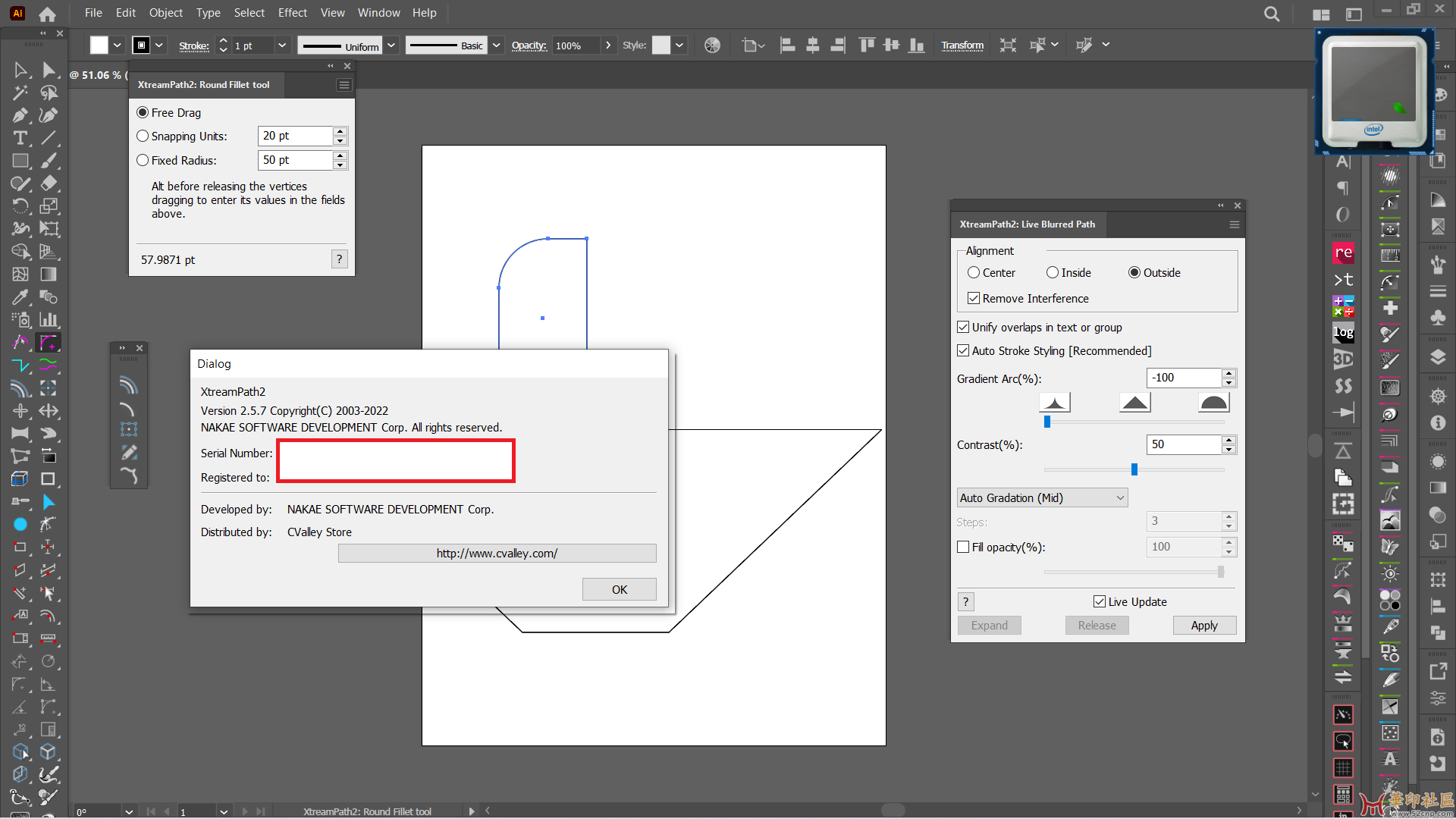Click Vertical Align Top icon
The image size is (1456, 819).
click(x=867, y=45)
